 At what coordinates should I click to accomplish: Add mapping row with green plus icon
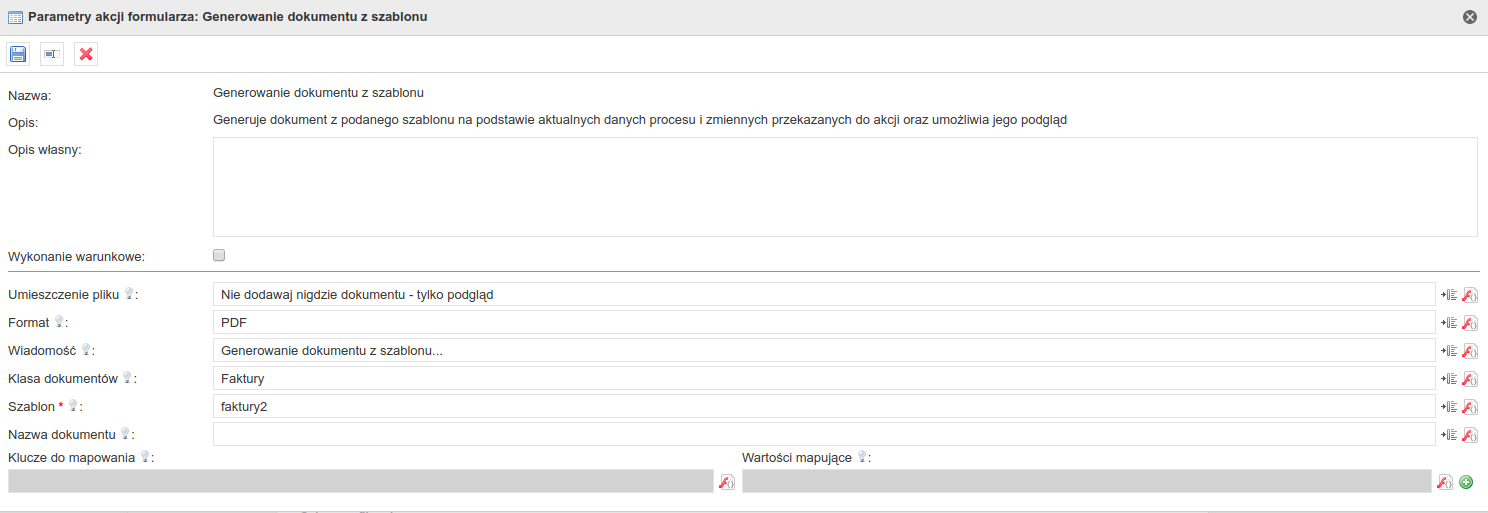point(1466,482)
